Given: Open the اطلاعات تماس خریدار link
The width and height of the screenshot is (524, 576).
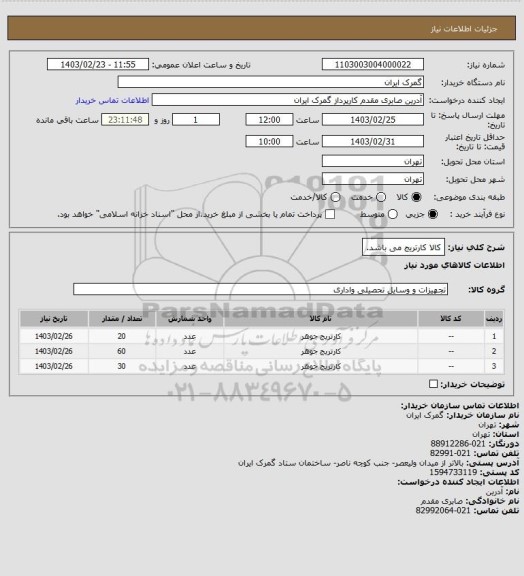Looking at the screenshot, I should click(x=112, y=100).
